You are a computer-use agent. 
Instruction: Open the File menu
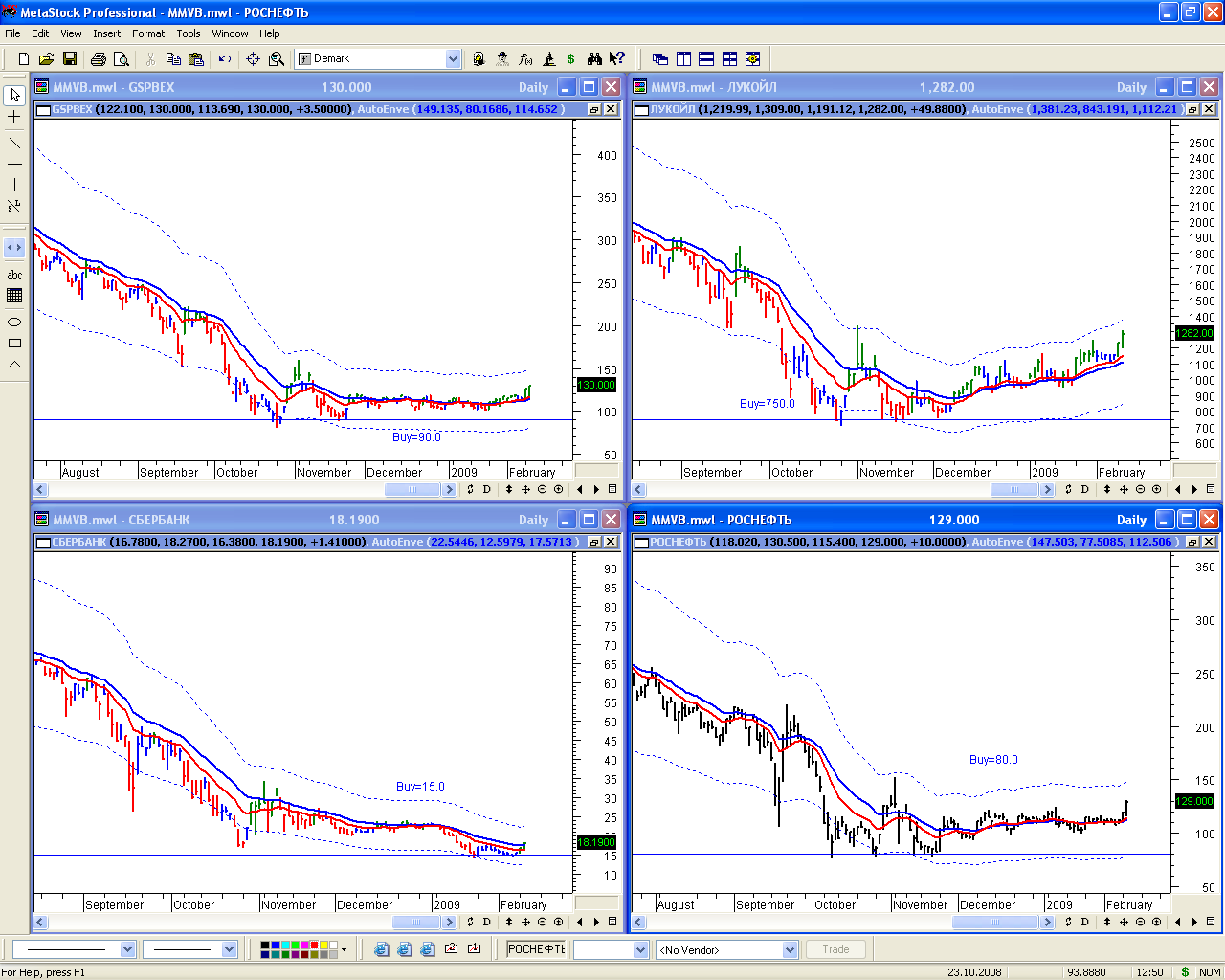12,33
